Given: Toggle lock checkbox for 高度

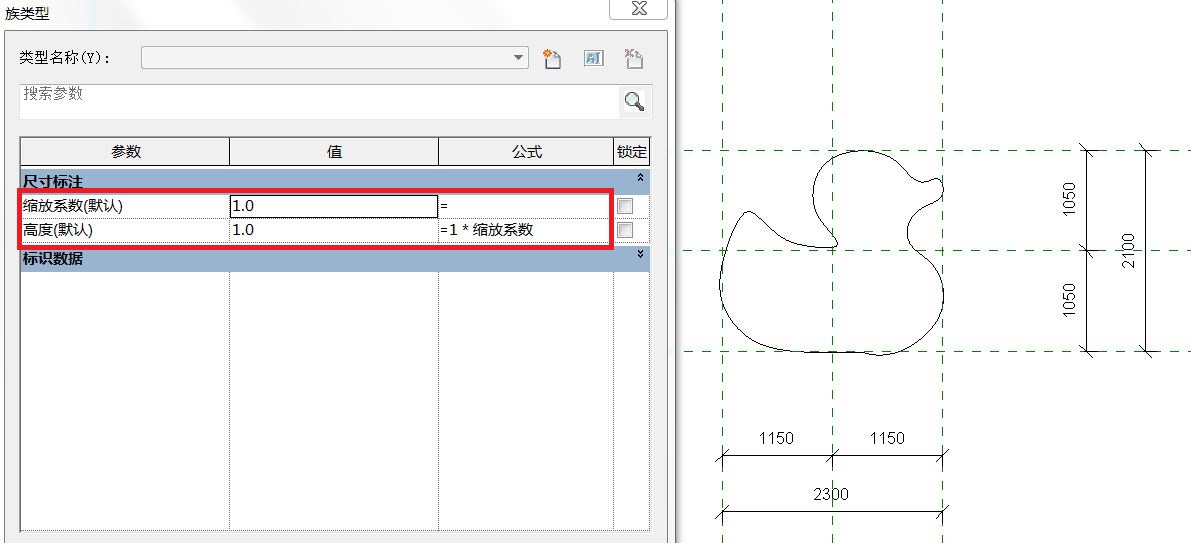Looking at the screenshot, I should click(x=625, y=230).
